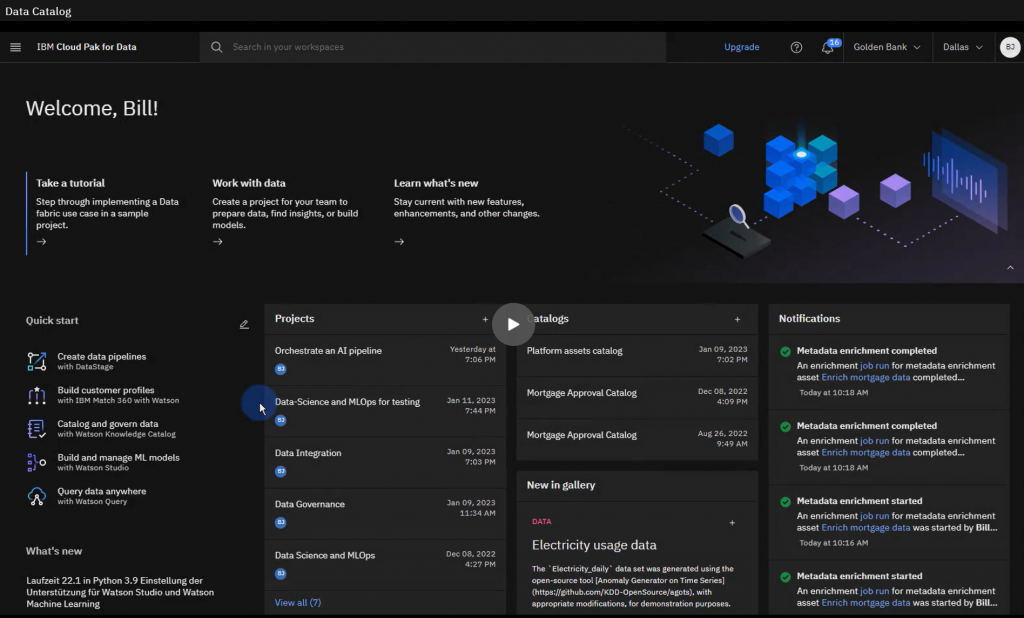Open View all projects link
The height and width of the screenshot is (618, 1024).
tap(297, 602)
